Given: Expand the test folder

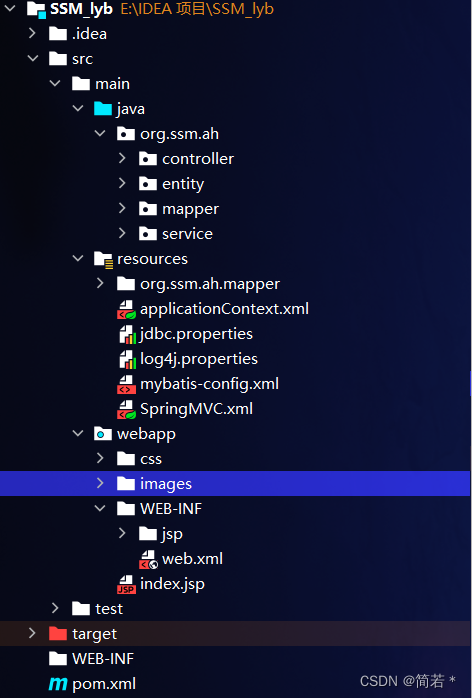Looking at the screenshot, I should (x=55, y=608).
